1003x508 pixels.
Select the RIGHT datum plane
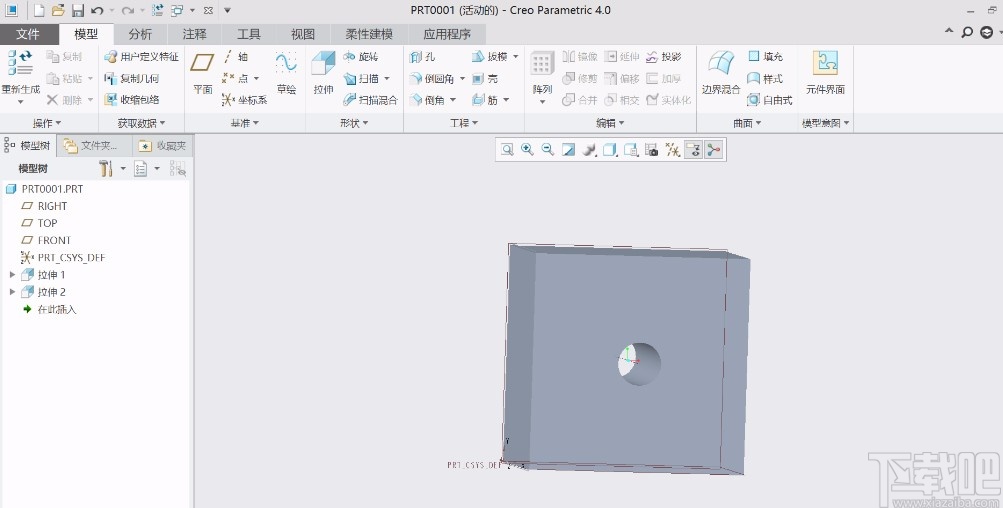point(52,206)
